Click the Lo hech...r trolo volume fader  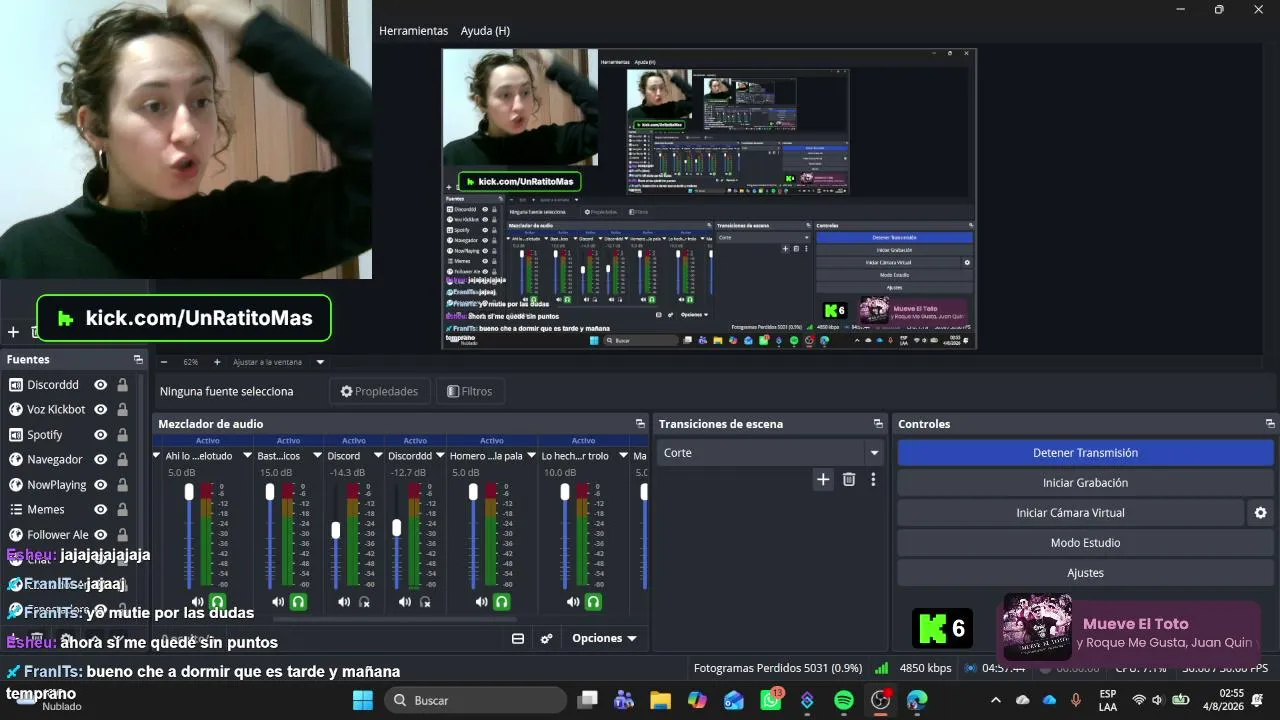pyautogui.click(x=565, y=492)
